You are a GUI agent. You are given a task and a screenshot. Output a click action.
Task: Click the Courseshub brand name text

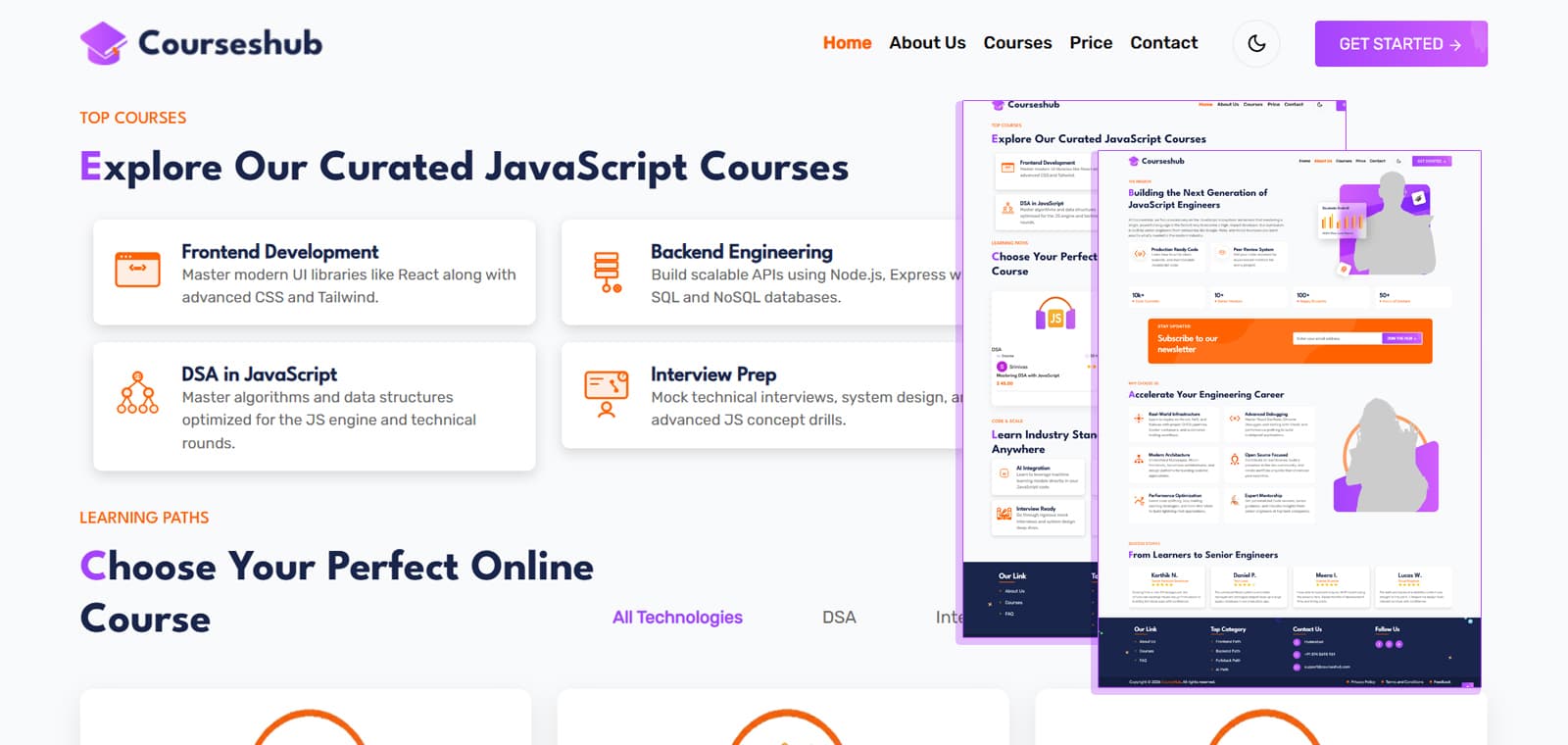coord(230,43)
